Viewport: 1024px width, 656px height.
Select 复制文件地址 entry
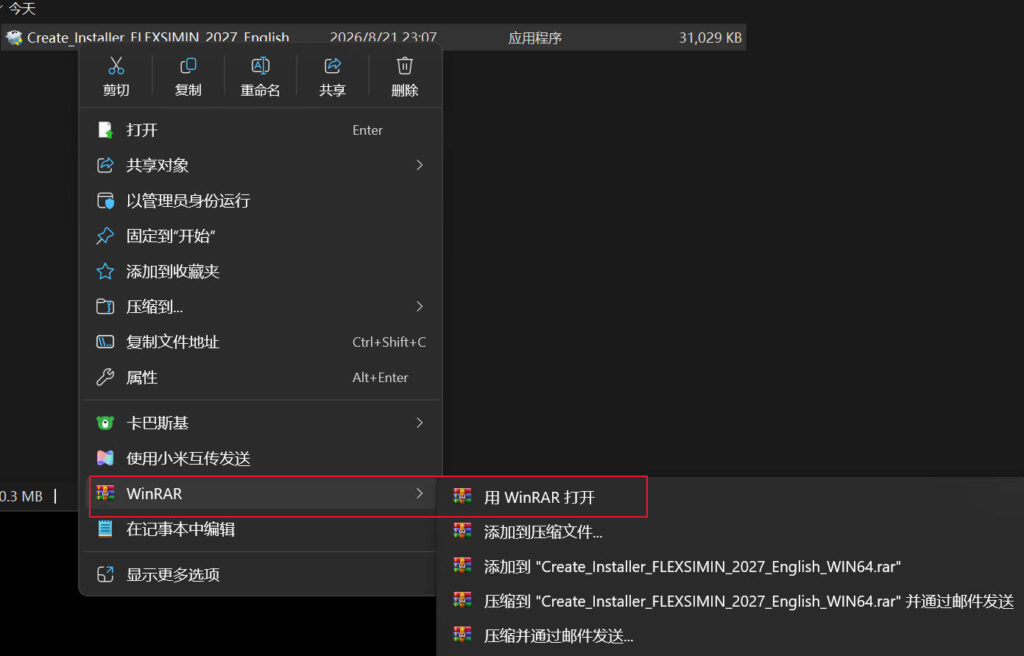pyautogui.click(x=260, y=342)
